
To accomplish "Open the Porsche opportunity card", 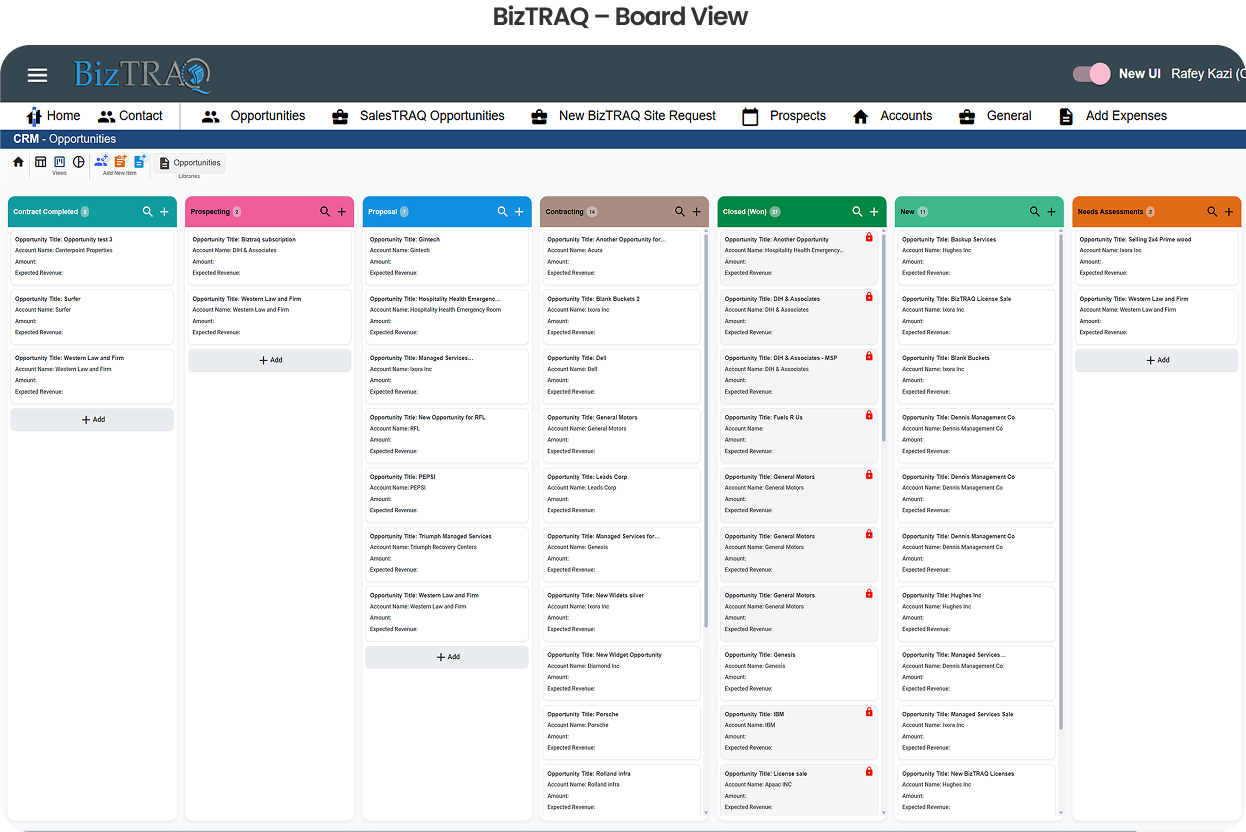I will click(622, 731).
